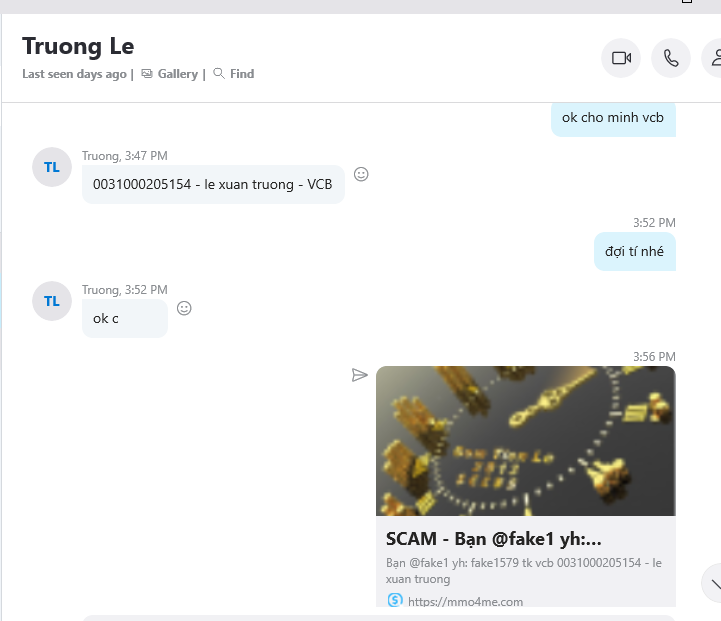The height and width of the screenshot is (621, 721).
Task: Click the TL avatar beside 'ok c'
Action: pos(52,301)
